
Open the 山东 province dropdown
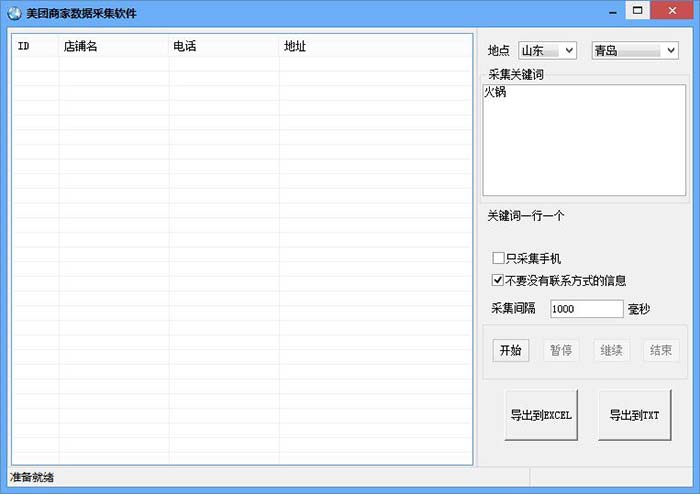pos(547,50)
